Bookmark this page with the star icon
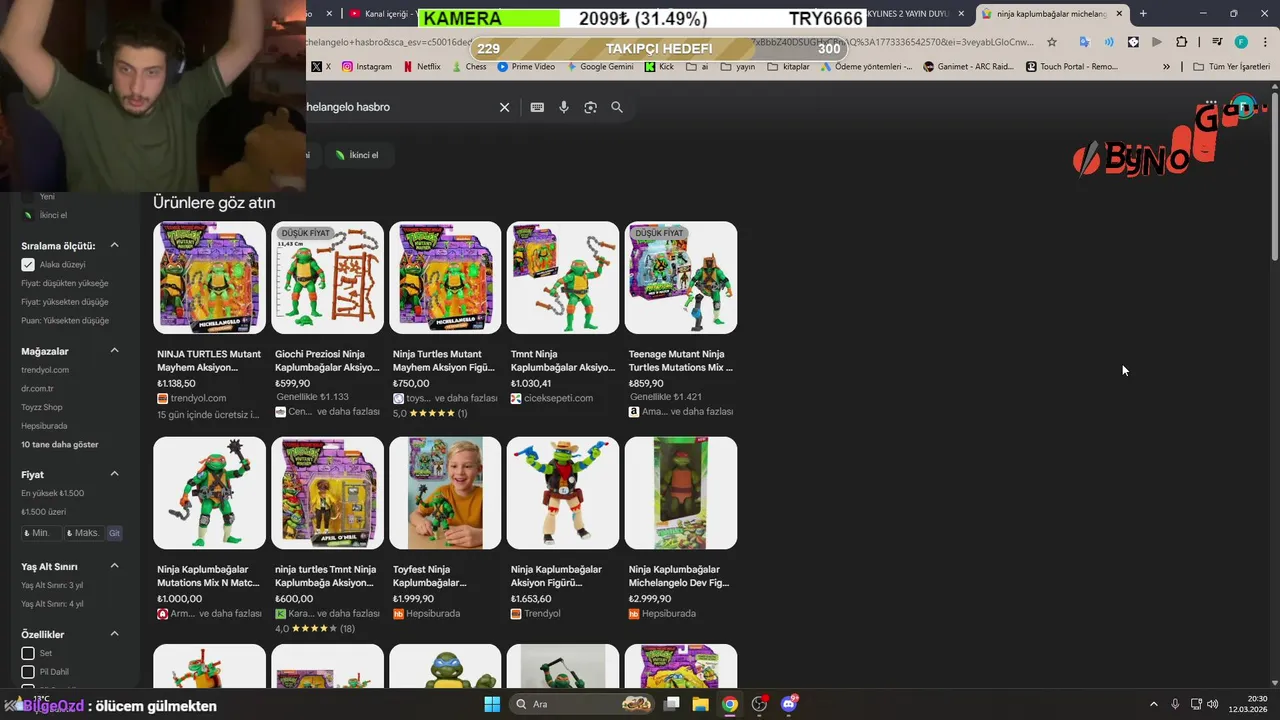 point(1052,42)
